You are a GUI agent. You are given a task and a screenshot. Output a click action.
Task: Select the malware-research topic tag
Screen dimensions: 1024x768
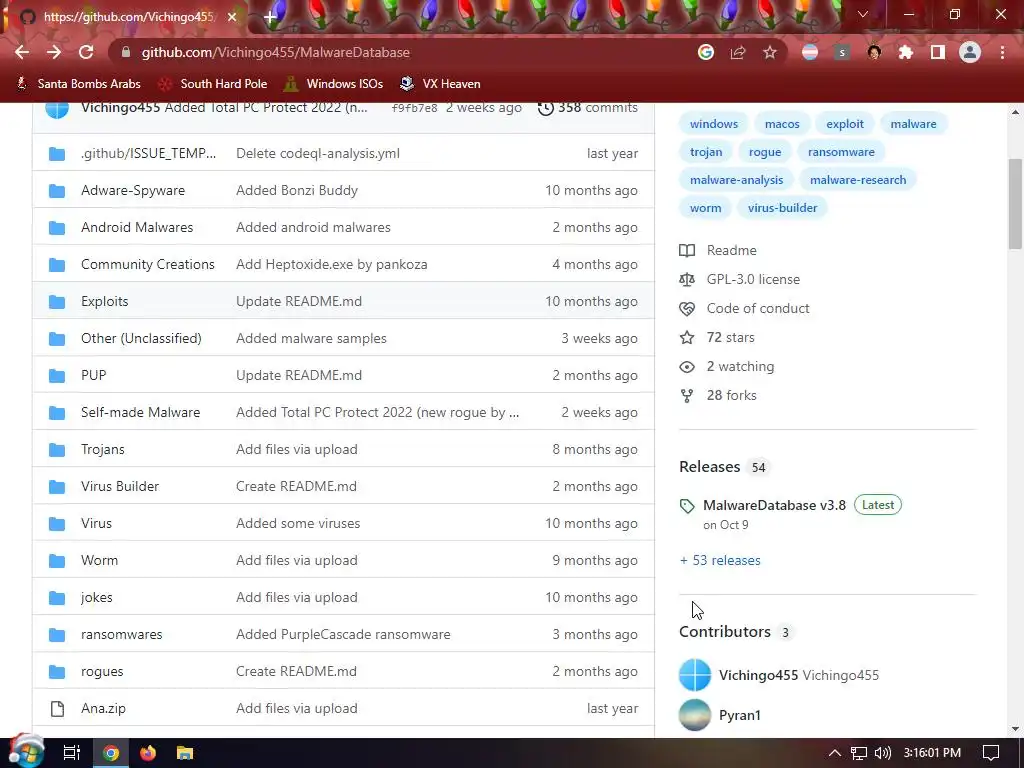pos(857,180)
